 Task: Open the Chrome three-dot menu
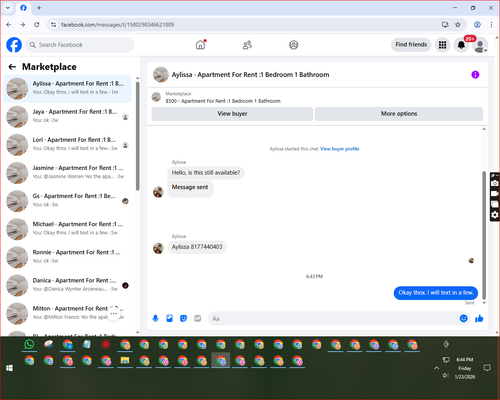pyautogui.click(x=491, y=25)
